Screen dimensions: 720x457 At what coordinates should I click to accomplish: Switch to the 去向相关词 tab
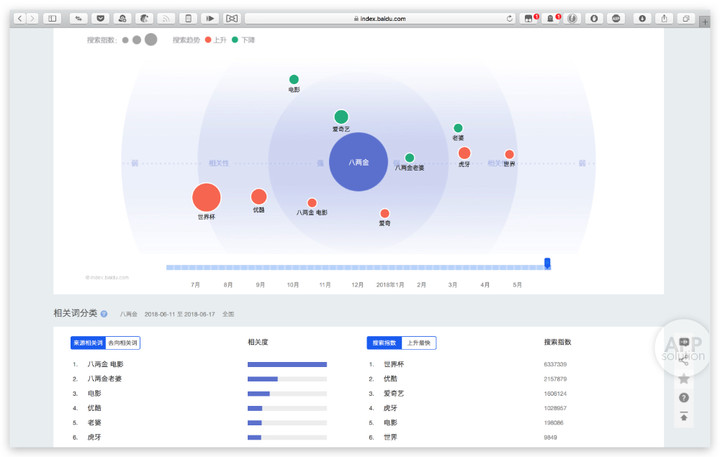click(x=123, y=343)
